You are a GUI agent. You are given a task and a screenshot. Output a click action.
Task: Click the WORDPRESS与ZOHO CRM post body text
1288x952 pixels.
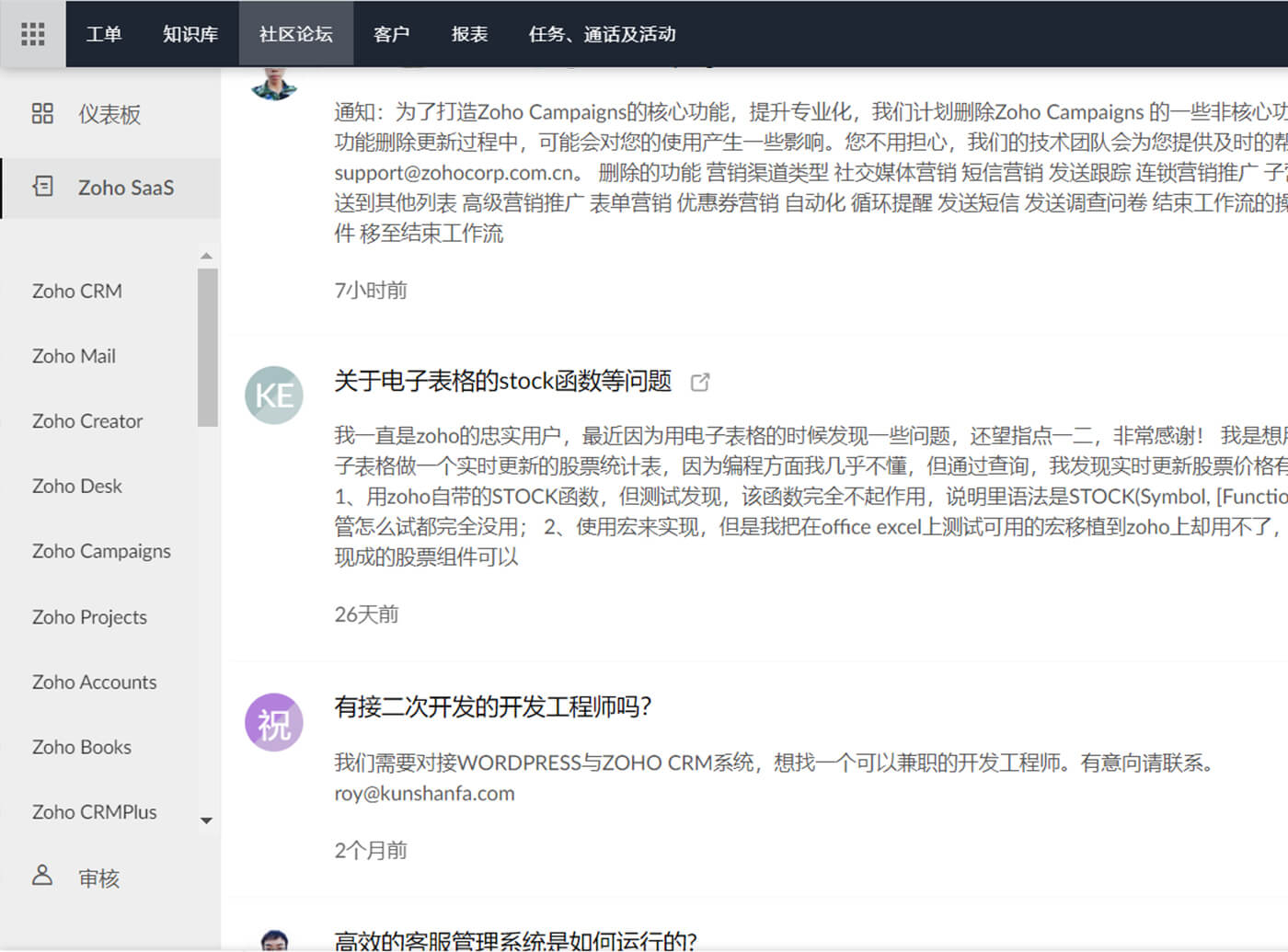coord(777,777)
